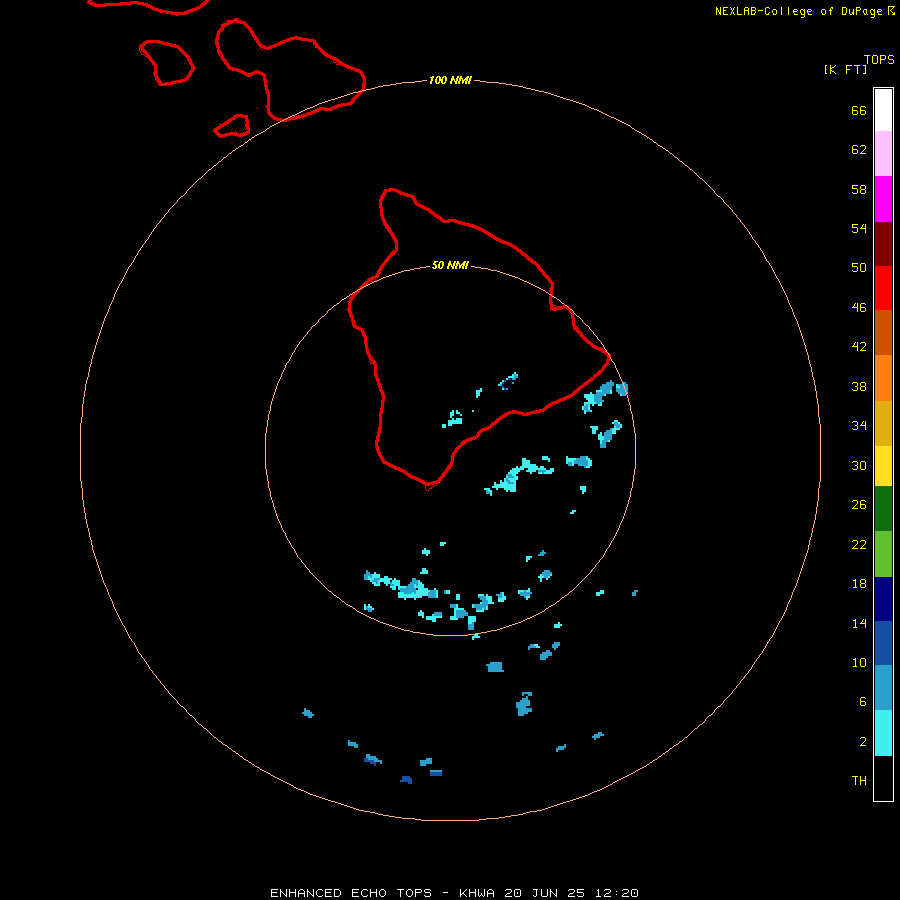Image resolution: width=900 pixels, height=900 pixels.
Task: Click the TH threshold legend label
Action: [859, 780]
